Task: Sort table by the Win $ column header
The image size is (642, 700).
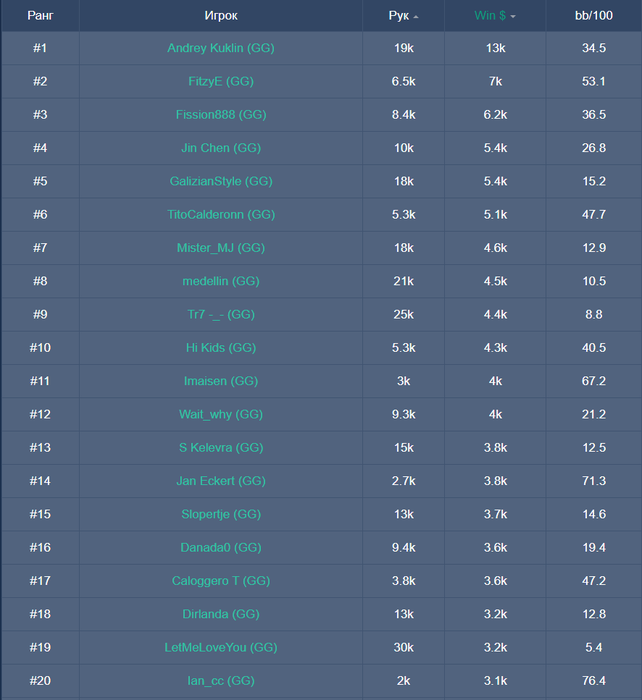Action: pos(490,16)
